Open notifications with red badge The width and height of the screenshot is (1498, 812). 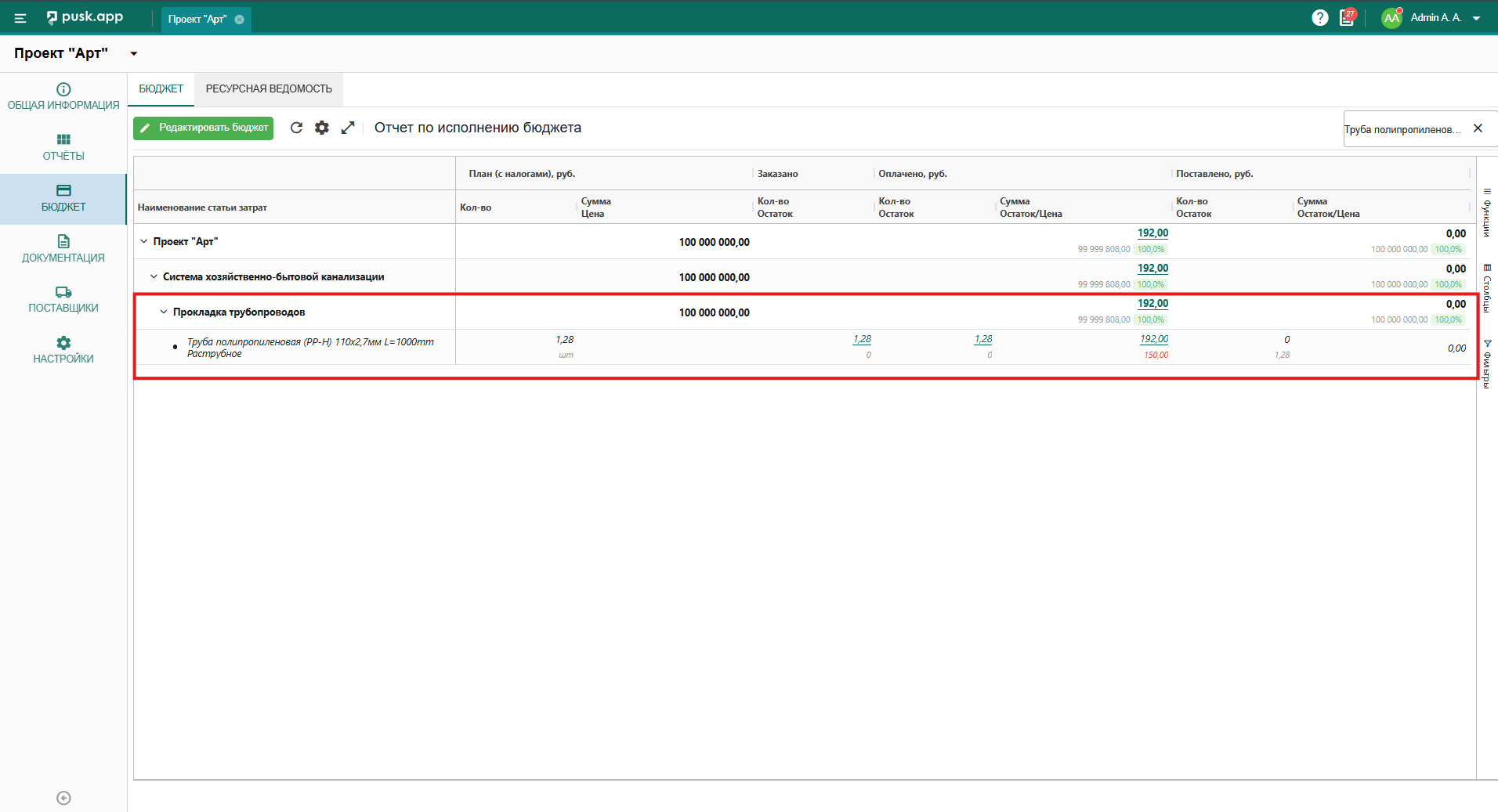1347,17
